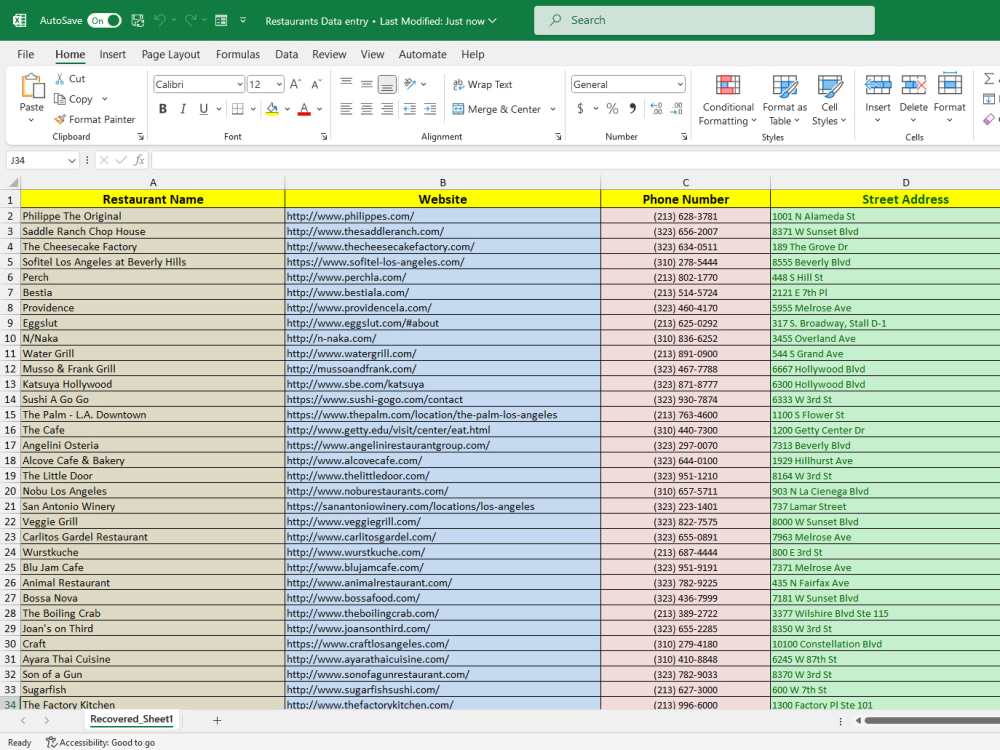Click Merge & Center button
This screenshot has height=750, width=1000.
(x=497, y=109)
